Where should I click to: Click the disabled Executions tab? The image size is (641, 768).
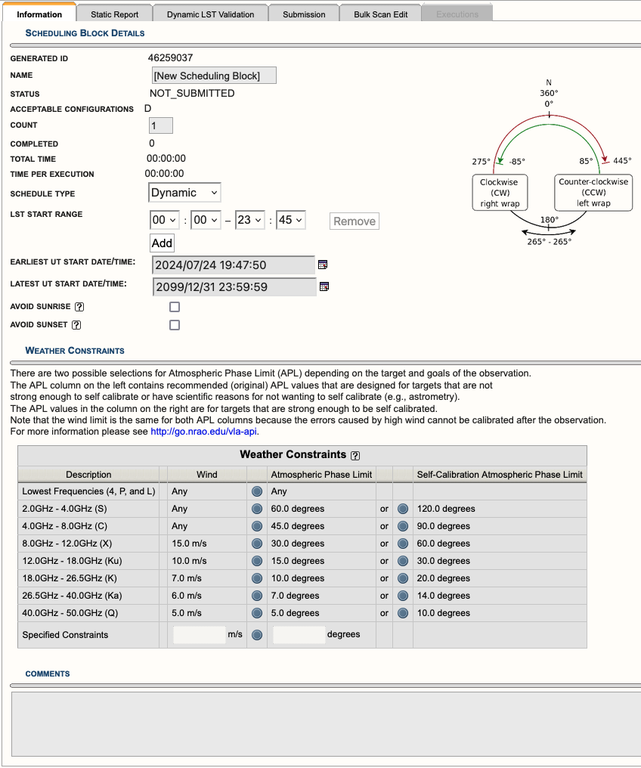pos(457,14)
